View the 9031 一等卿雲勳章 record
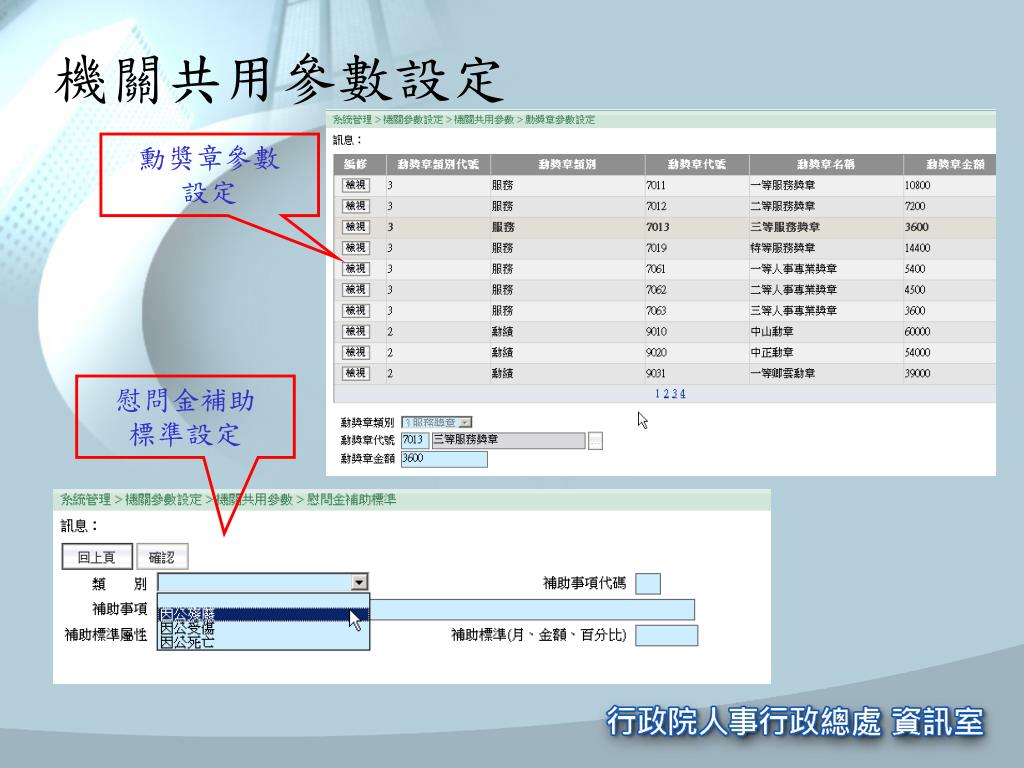The image size is (1024, 768). (355, 373)
